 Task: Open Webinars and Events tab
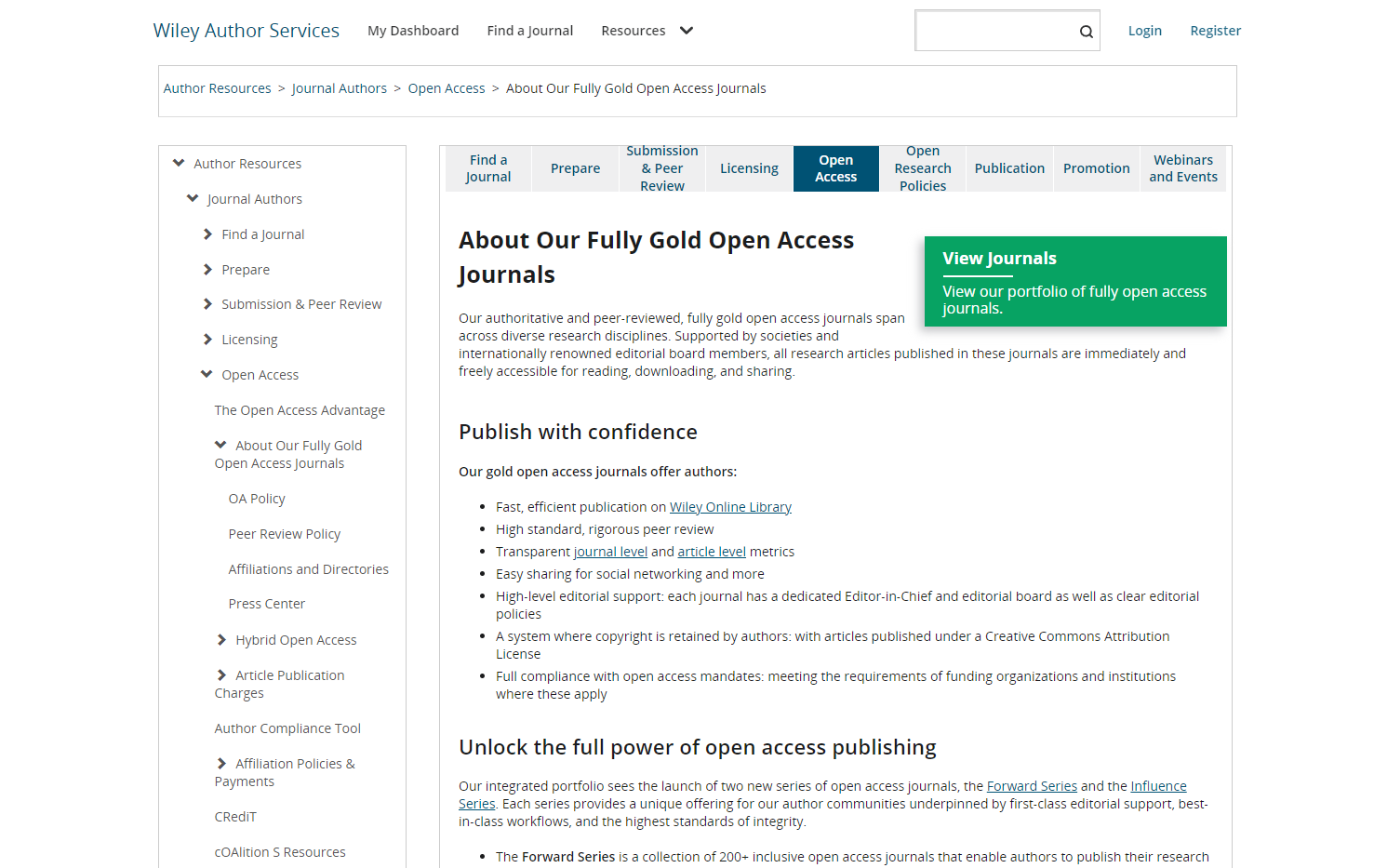[x=1183, y=168]
